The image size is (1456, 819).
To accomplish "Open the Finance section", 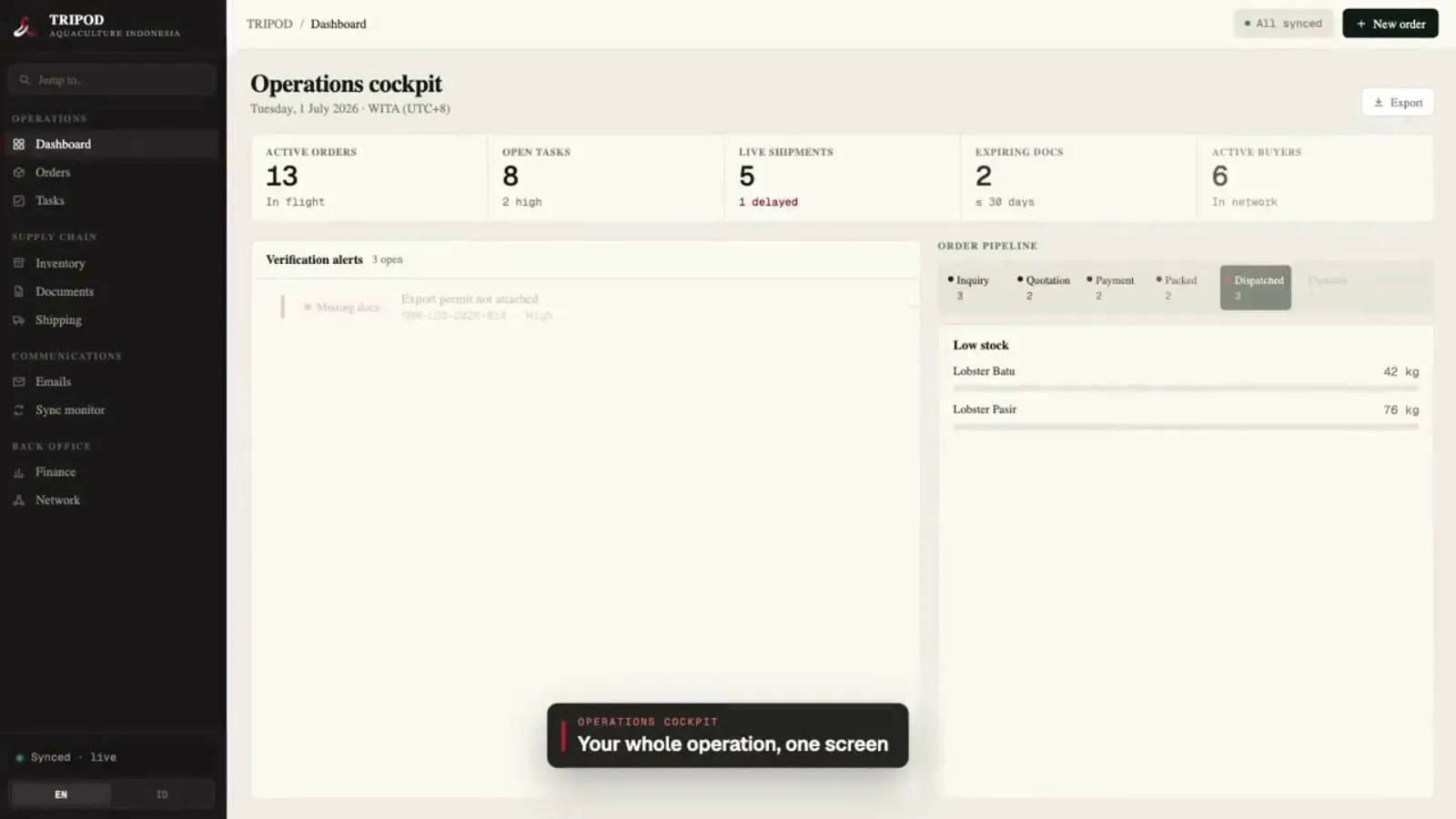I will [x=113, y=472].
